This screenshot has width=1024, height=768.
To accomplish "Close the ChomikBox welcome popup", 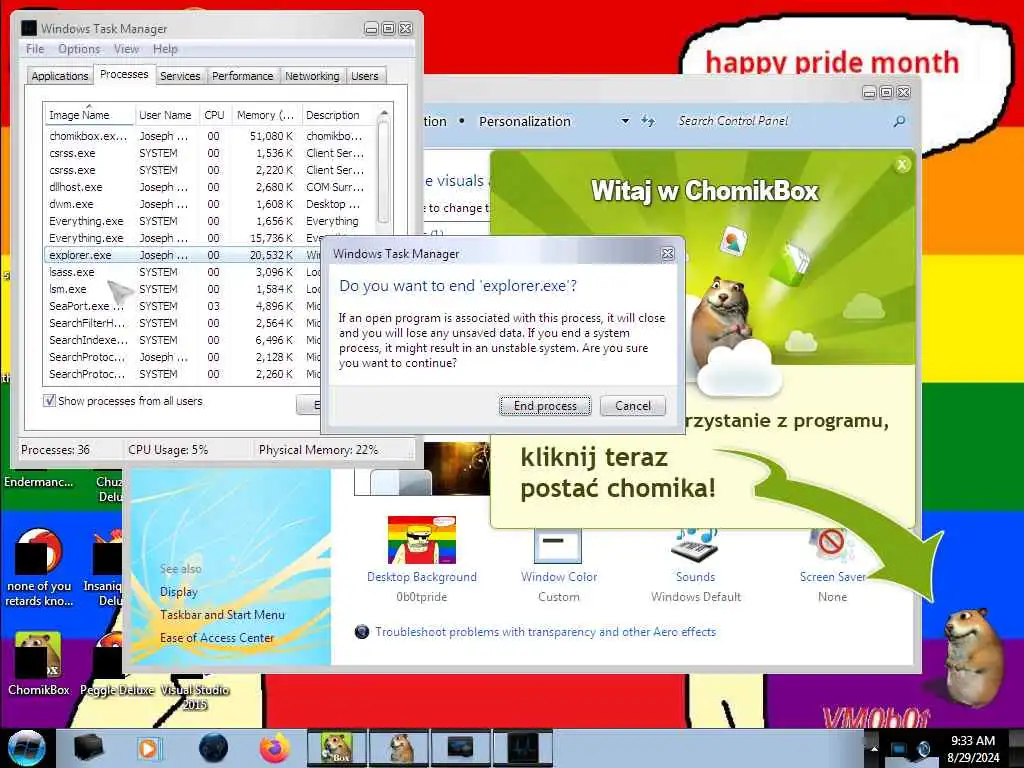I will tap(902, 165).
